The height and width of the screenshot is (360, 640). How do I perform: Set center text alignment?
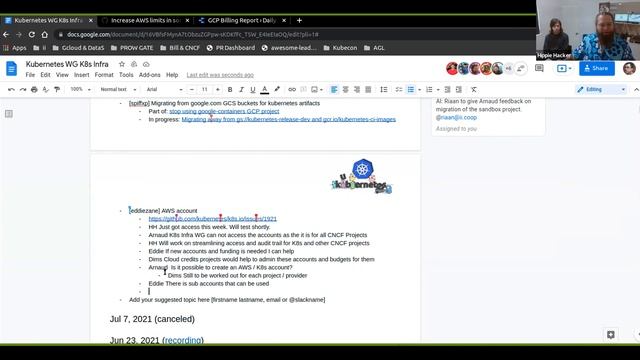pos(345,89)
